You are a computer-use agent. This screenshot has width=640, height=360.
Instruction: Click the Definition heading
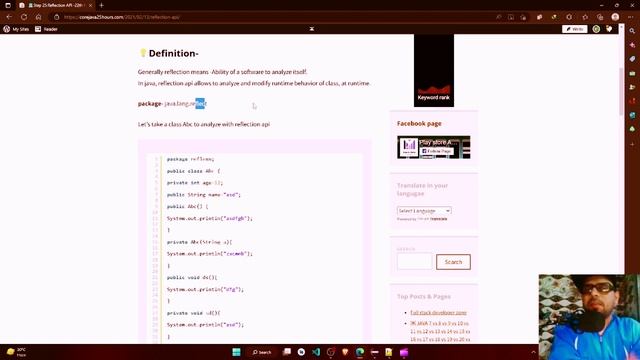click(x=173, y=53)
